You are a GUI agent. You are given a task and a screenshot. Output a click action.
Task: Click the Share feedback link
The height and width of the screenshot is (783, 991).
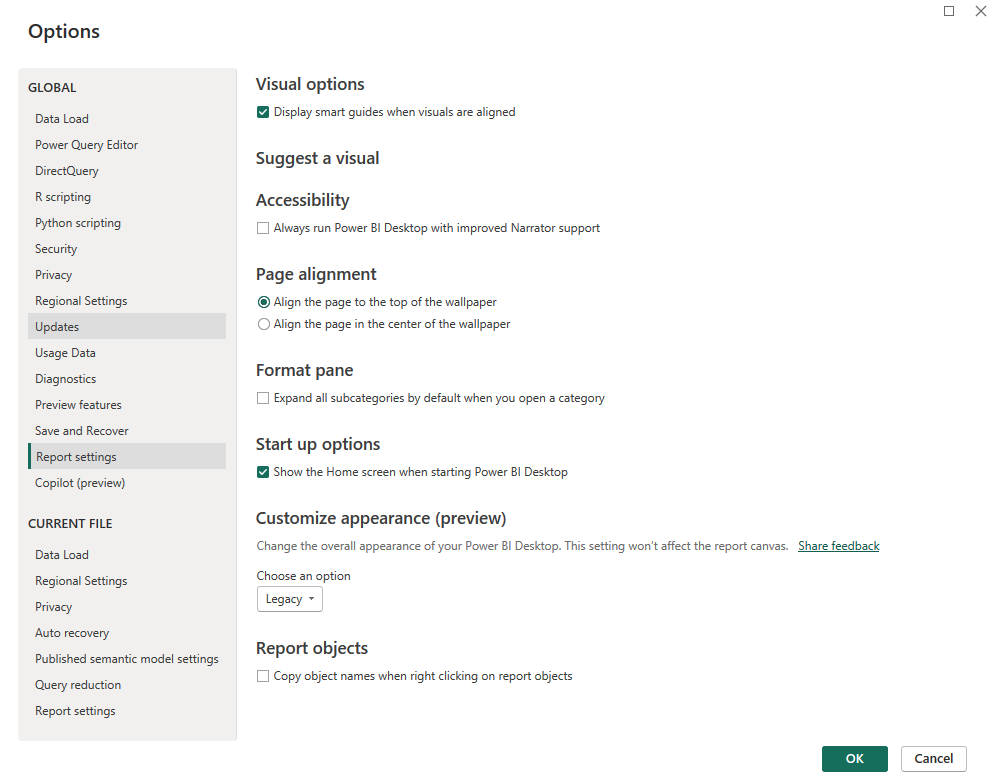838,545
